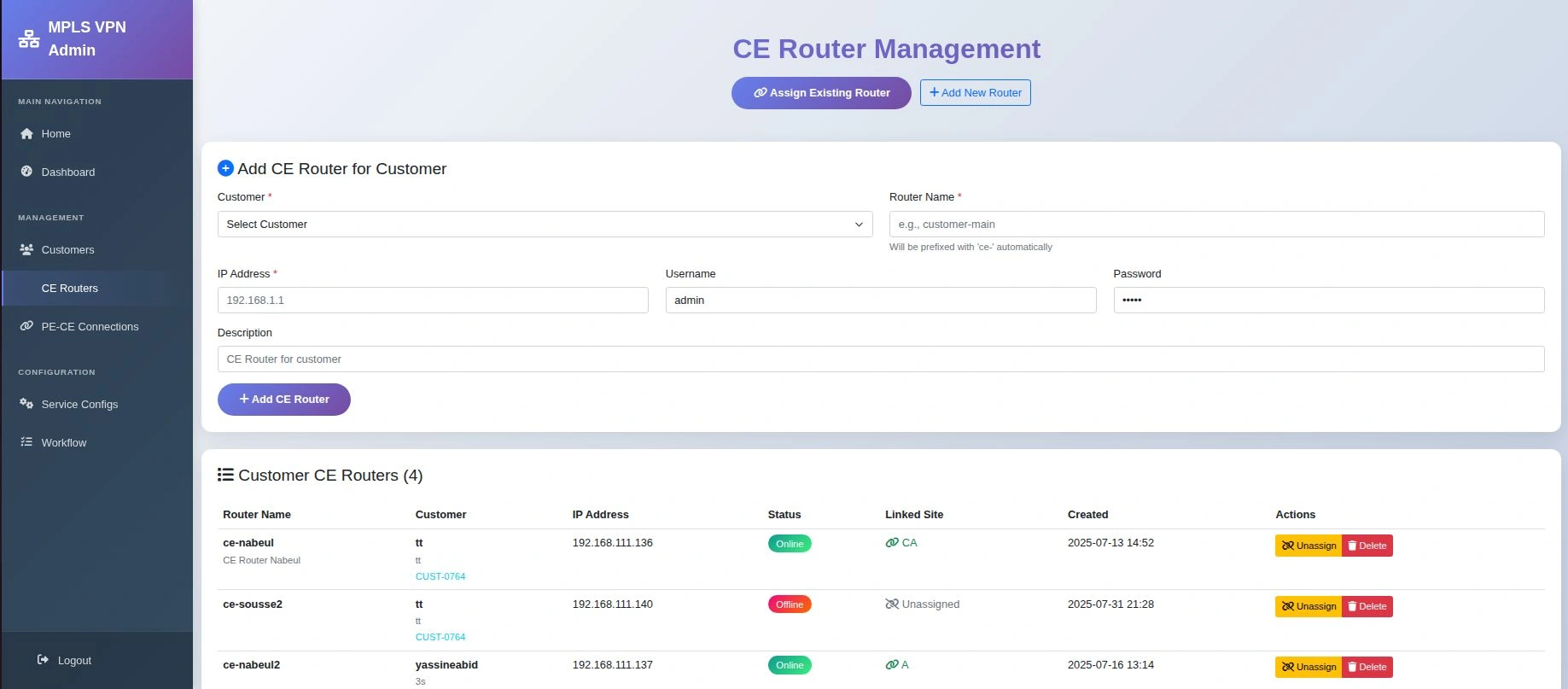Open the Customers management page
The image size is (1568, 689).
tap(97, 249)
